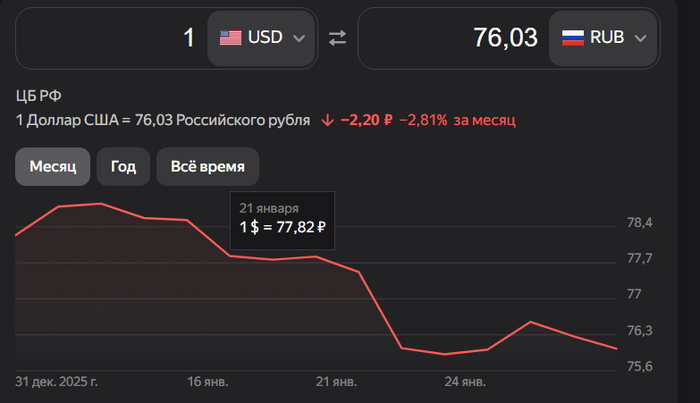The height and width of the screenshot is (403, 700).
Task: Switch to the Год period tab
Action: point(123,166)
